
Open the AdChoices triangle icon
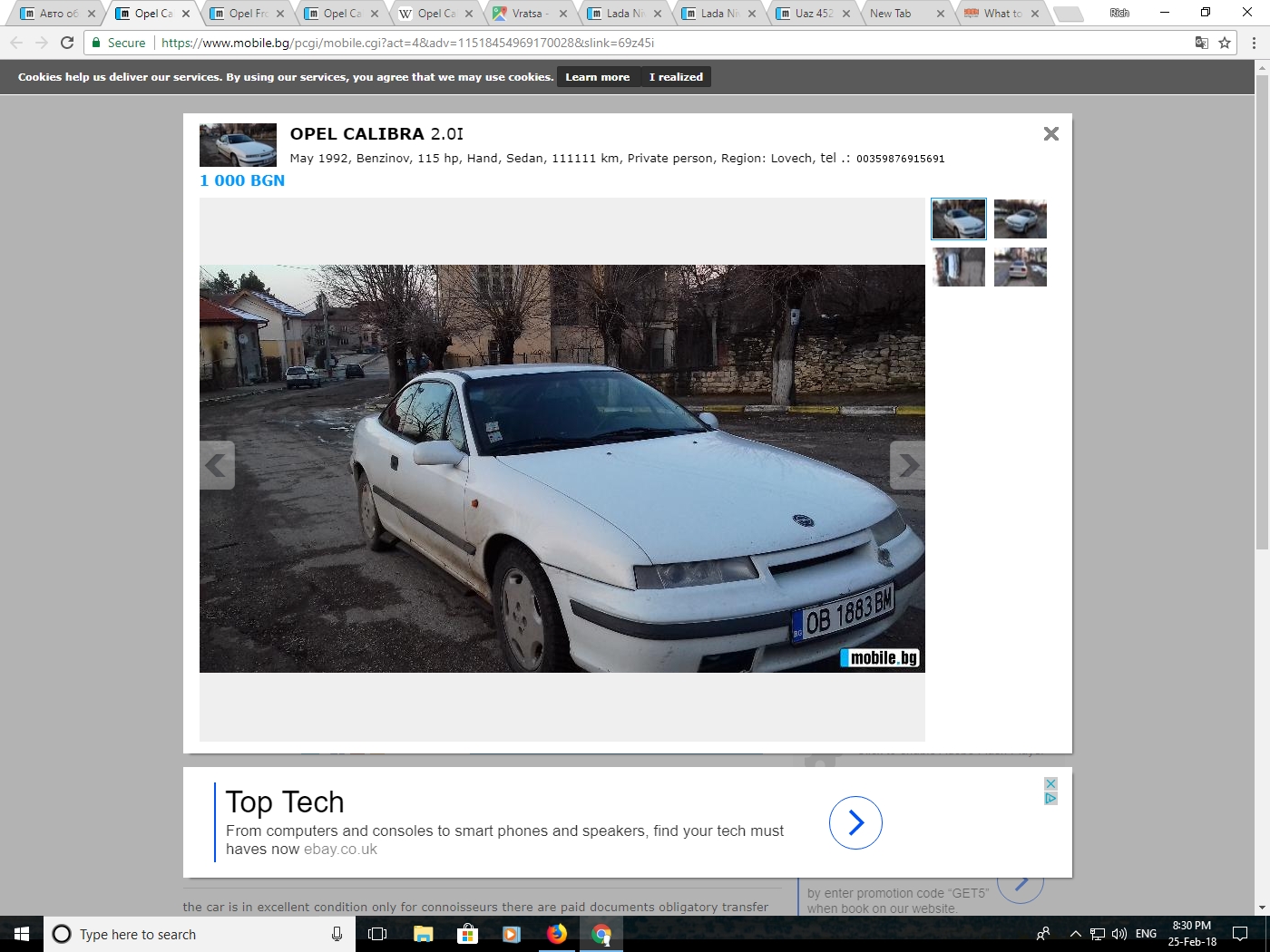(1050, 799)
